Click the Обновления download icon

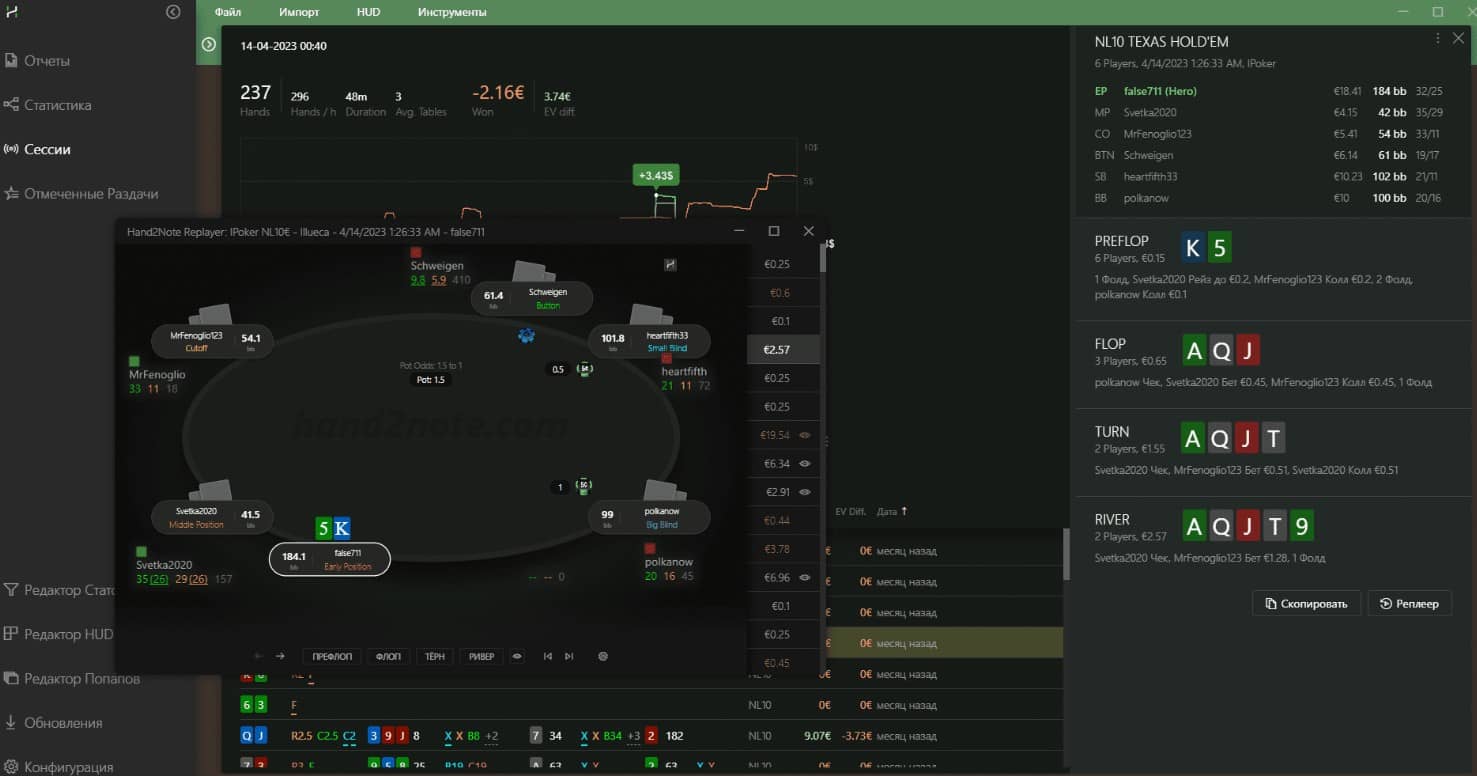11,722
